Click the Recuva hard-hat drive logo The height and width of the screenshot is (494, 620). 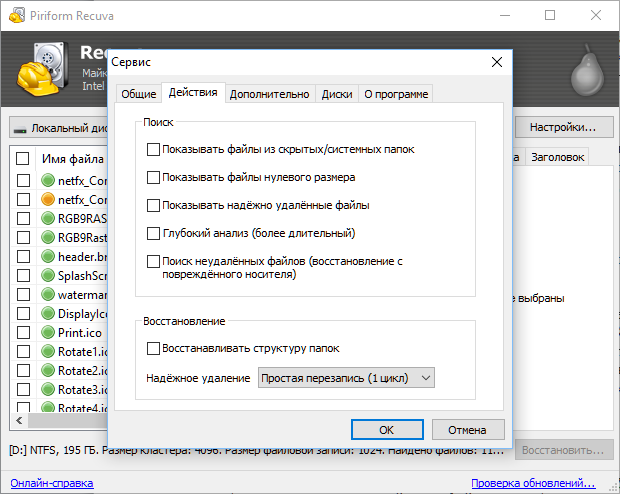coord(43,69)
